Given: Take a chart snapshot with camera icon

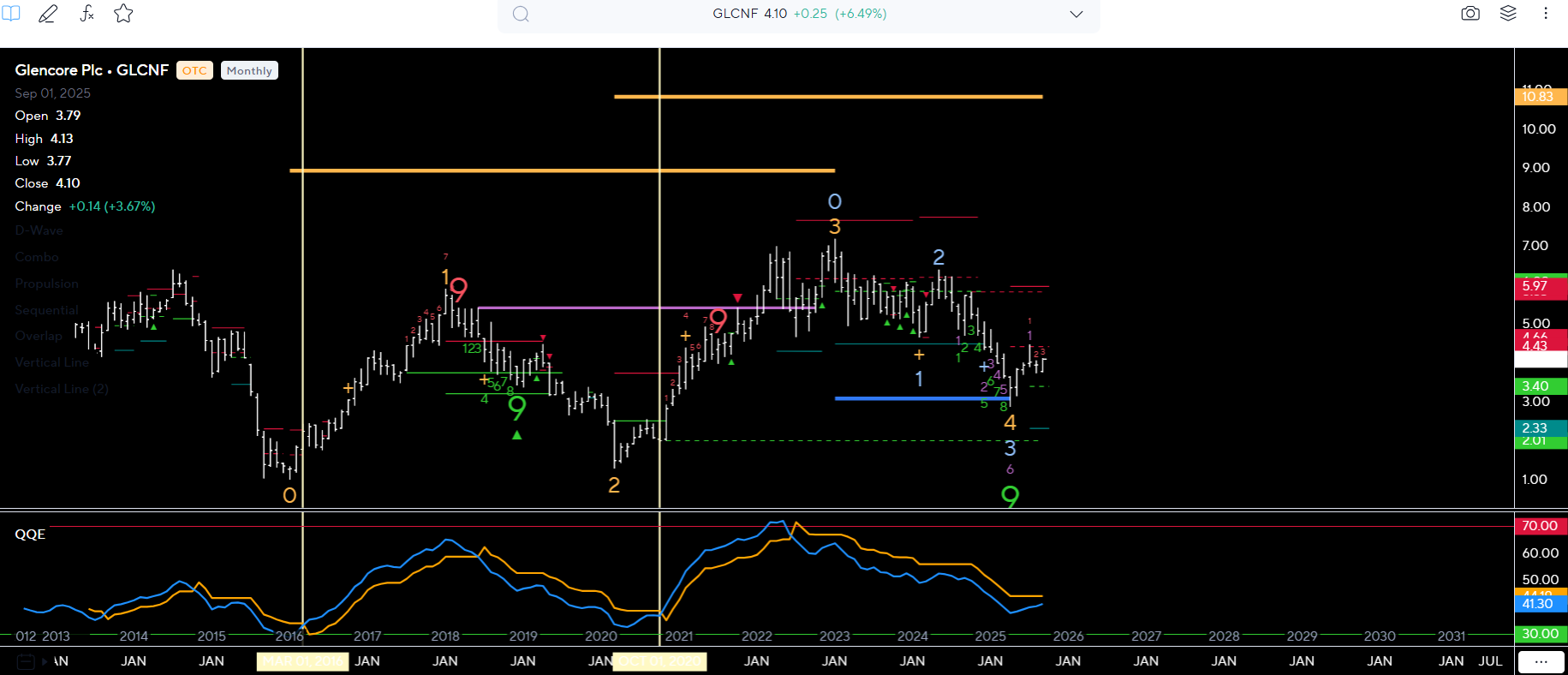Looking at the screenshot, I should pos(1470,14).
